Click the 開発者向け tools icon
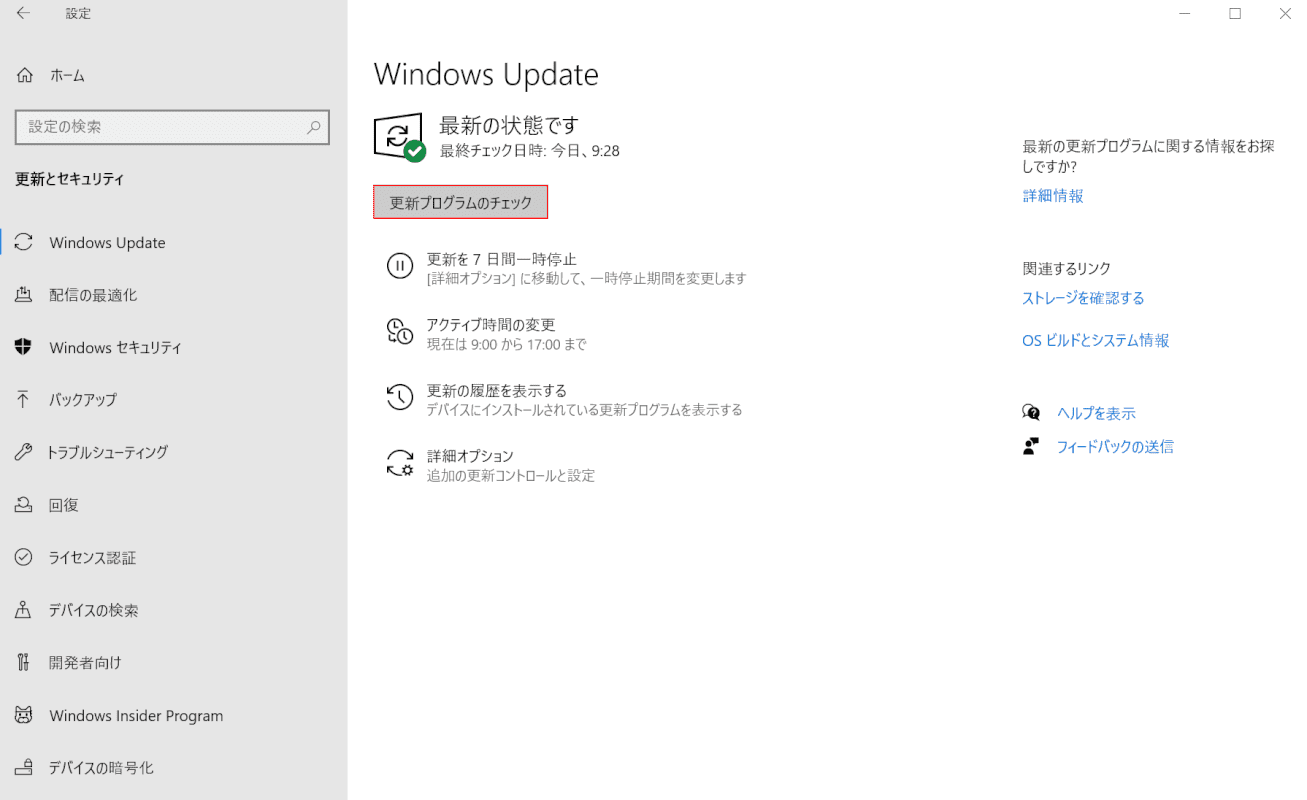The image size is (1307, 800). 24,662
